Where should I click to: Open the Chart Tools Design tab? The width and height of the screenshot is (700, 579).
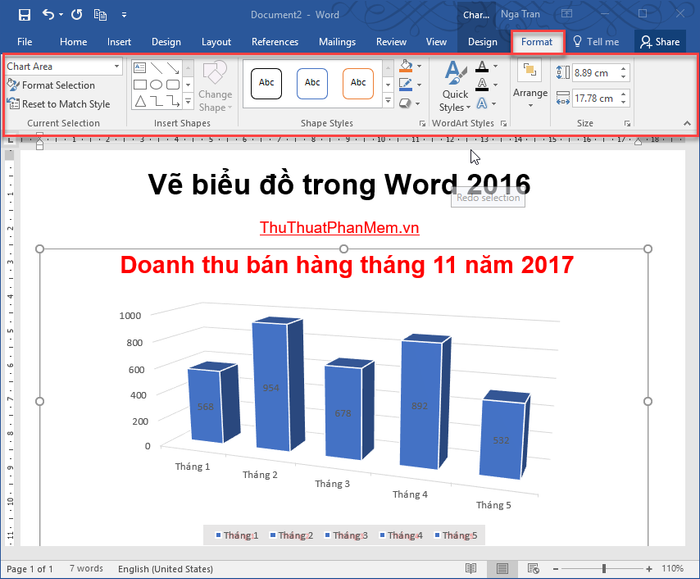point(482,42)
